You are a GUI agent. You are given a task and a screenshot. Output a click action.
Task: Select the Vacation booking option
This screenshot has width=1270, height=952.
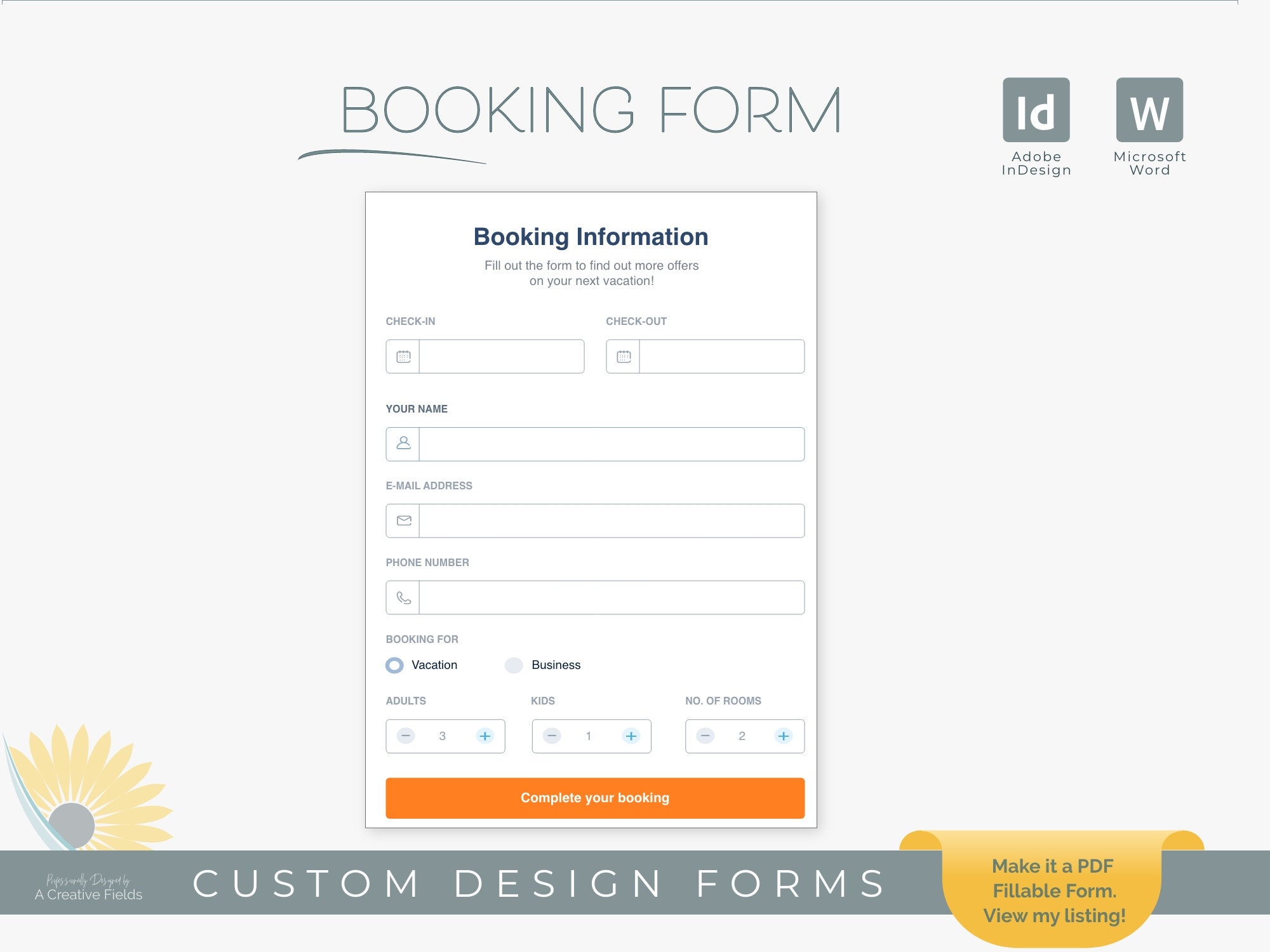[x=394, y=665]
